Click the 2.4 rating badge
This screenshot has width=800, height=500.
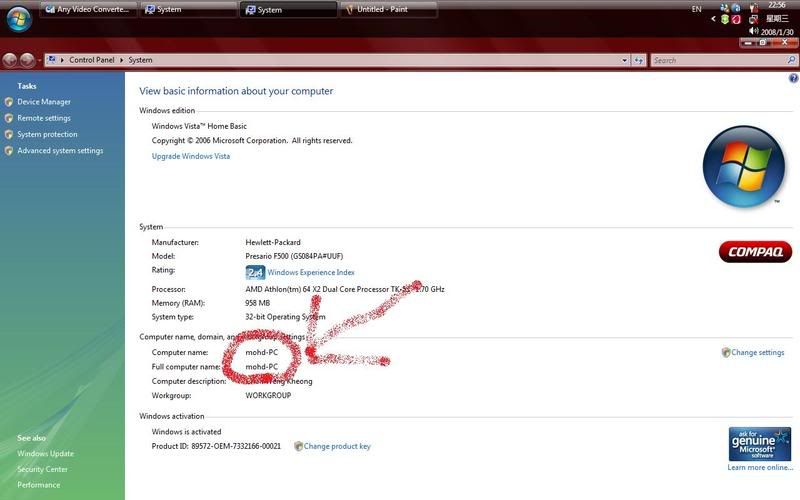(x=255, y=272)
